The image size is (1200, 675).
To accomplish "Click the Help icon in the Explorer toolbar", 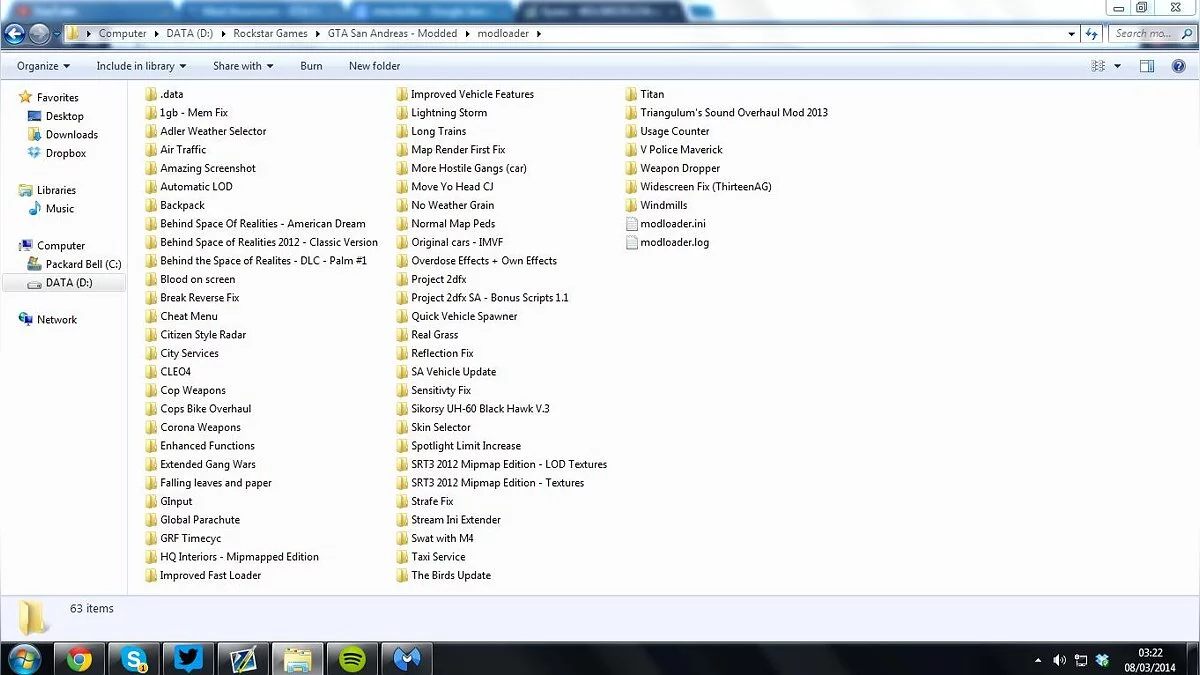I will pyautogui.click(x=1178, y=66).
